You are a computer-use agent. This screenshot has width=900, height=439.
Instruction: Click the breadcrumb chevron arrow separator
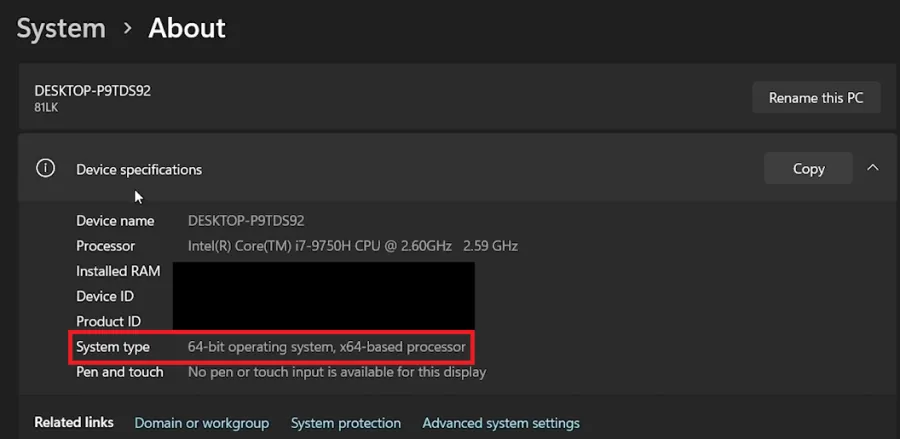[x=127, y=29]
